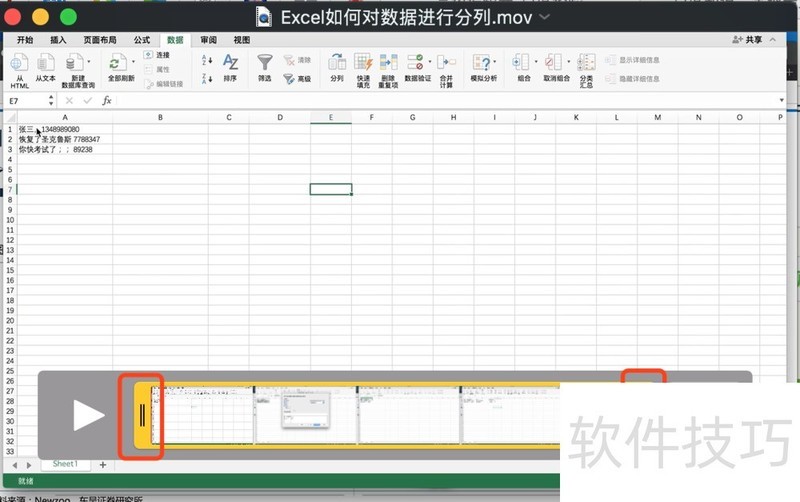Open the 新建数据库查询 dropdown arrow
800x502 pixels.
pos(87,62)
